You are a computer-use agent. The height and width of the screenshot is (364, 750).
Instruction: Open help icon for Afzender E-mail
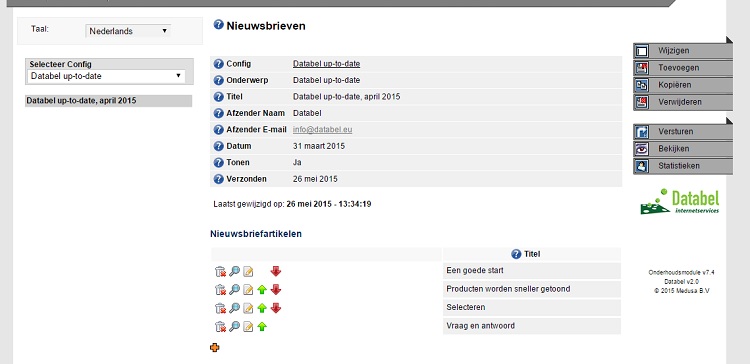click(x=219, y=130)
